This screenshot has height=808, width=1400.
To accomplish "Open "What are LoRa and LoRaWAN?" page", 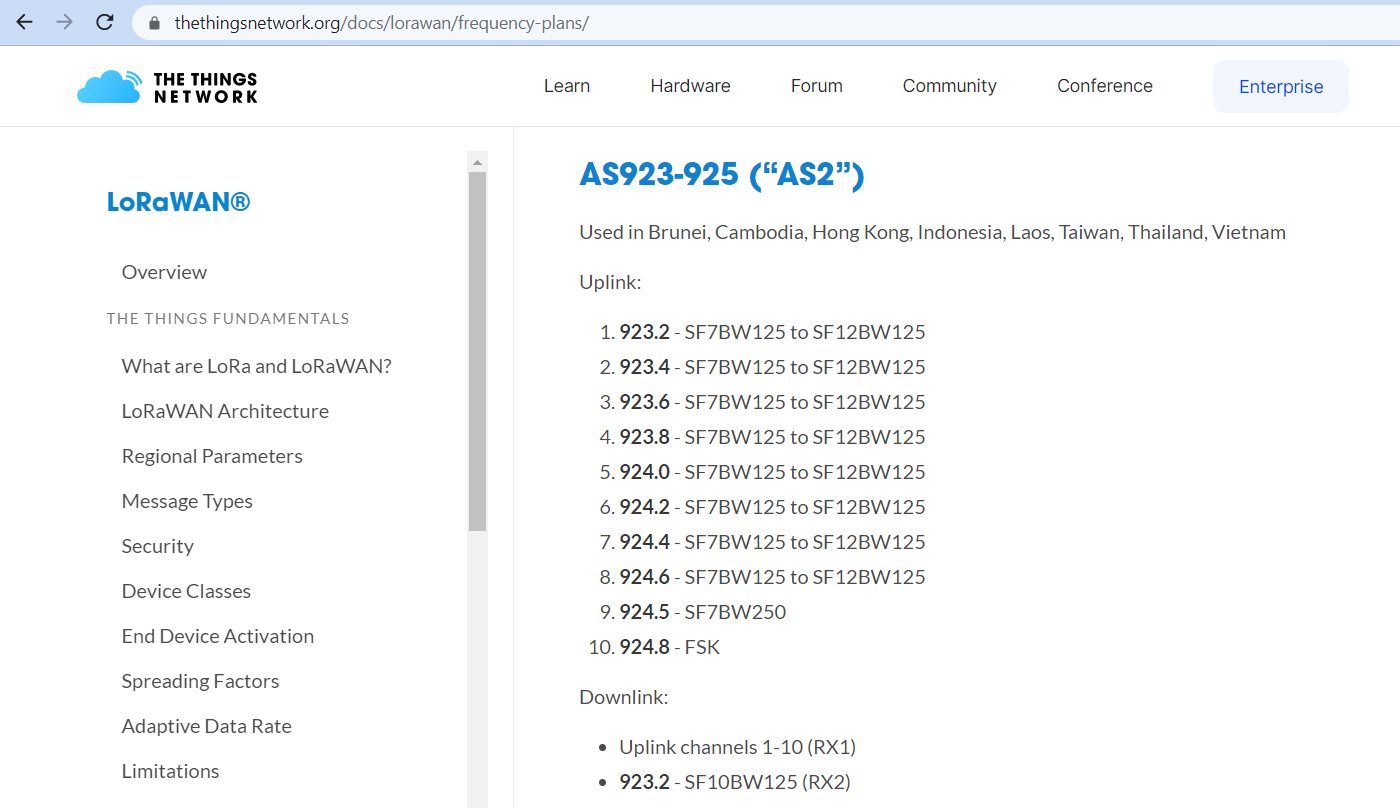I will 257,366.
